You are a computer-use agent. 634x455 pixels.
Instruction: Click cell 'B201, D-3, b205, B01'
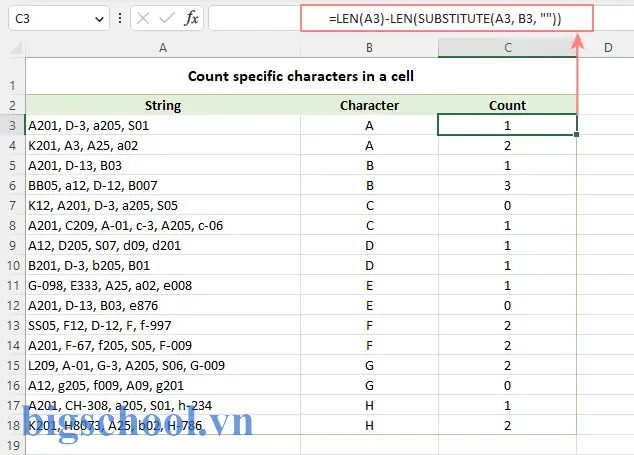[x=163, y=265]
